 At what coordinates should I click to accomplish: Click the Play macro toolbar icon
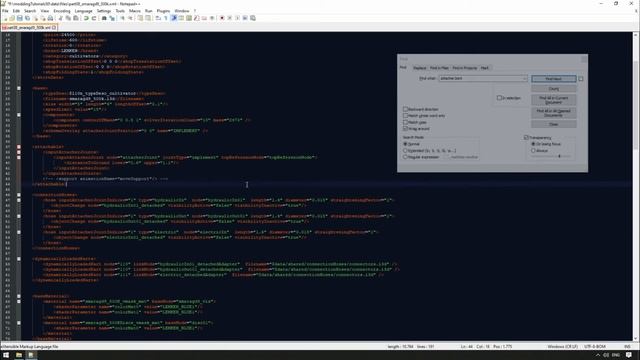238,18
